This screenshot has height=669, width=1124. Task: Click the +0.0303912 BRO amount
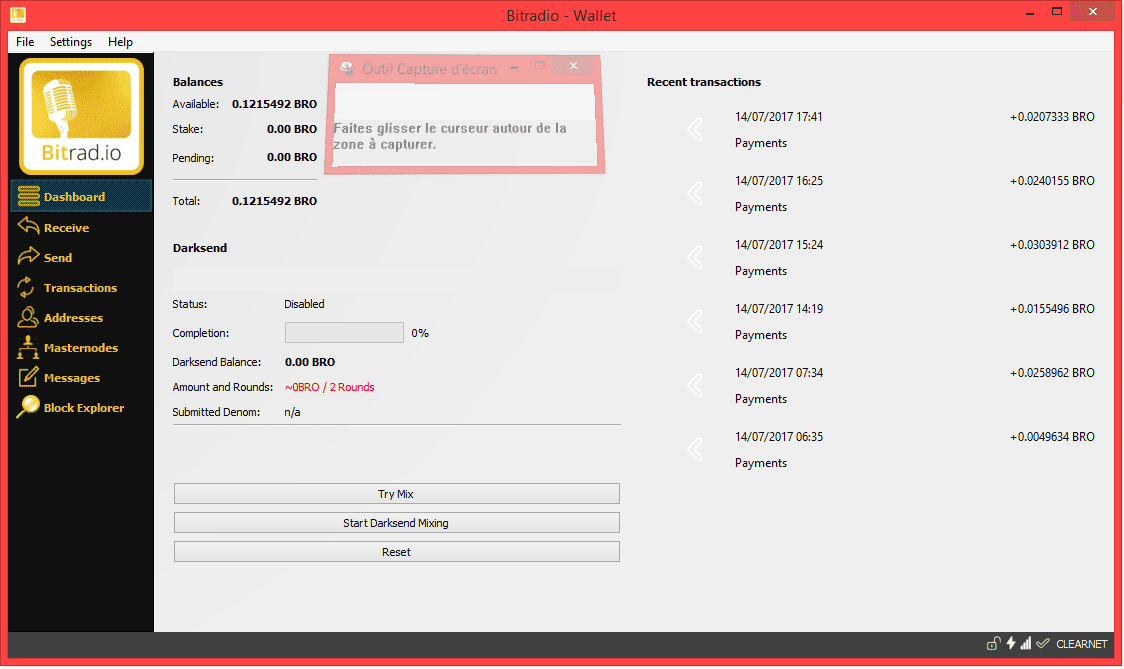coord(1052,245)
